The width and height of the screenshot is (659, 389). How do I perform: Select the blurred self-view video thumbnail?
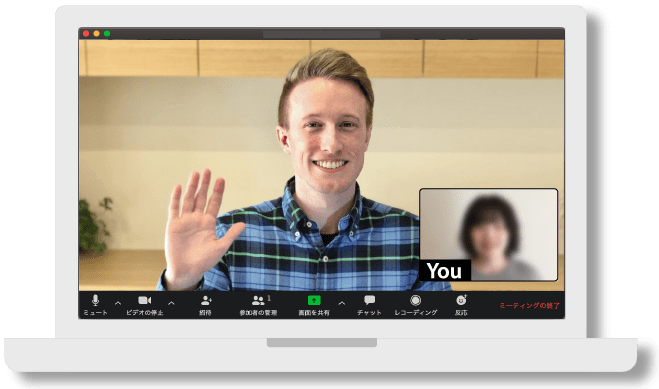point(489,234)
